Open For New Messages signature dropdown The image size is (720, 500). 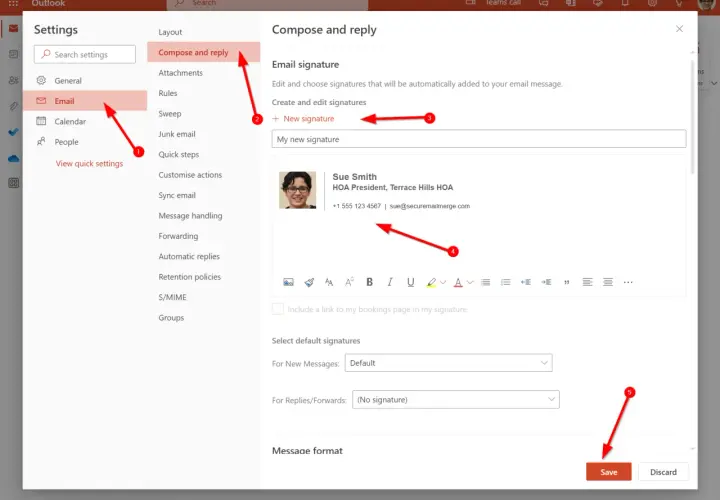[449, 363]
